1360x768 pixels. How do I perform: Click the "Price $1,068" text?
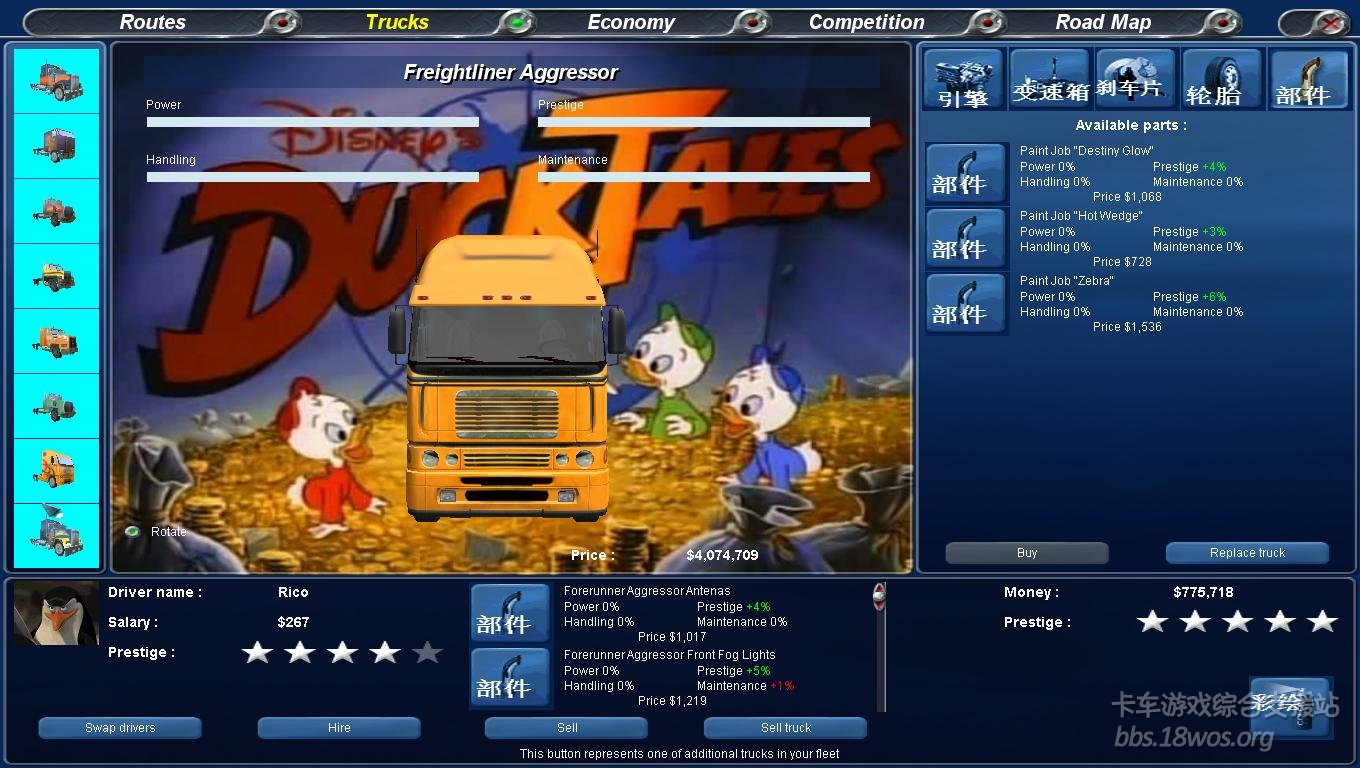(1127, 197)
